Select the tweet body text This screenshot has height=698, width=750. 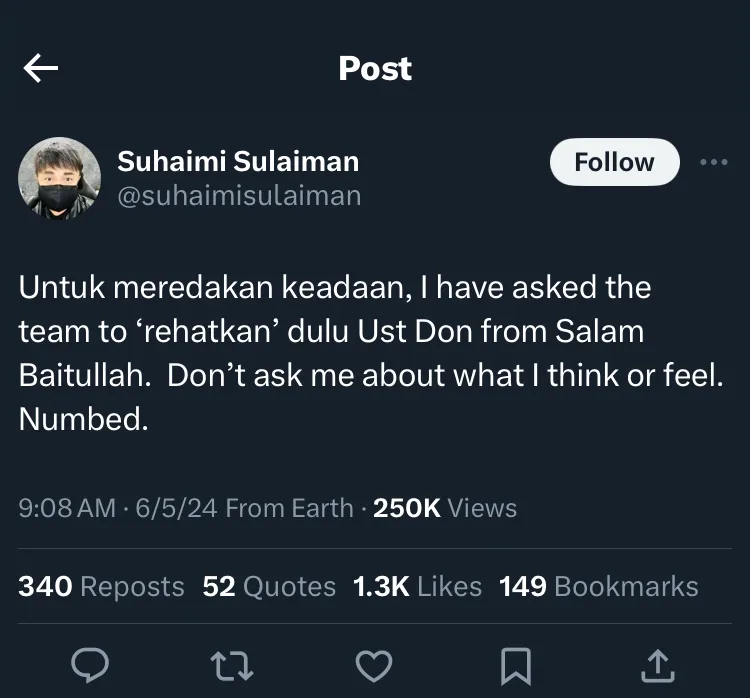click(x=370, y=353)
